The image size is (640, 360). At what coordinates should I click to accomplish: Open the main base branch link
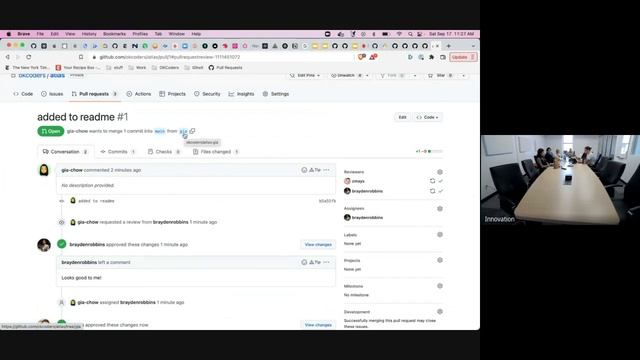point(160,131)
